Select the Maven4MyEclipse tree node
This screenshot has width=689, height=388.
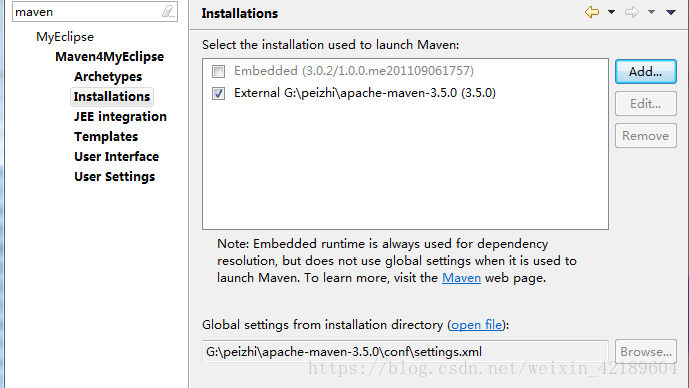pos(109,57)
